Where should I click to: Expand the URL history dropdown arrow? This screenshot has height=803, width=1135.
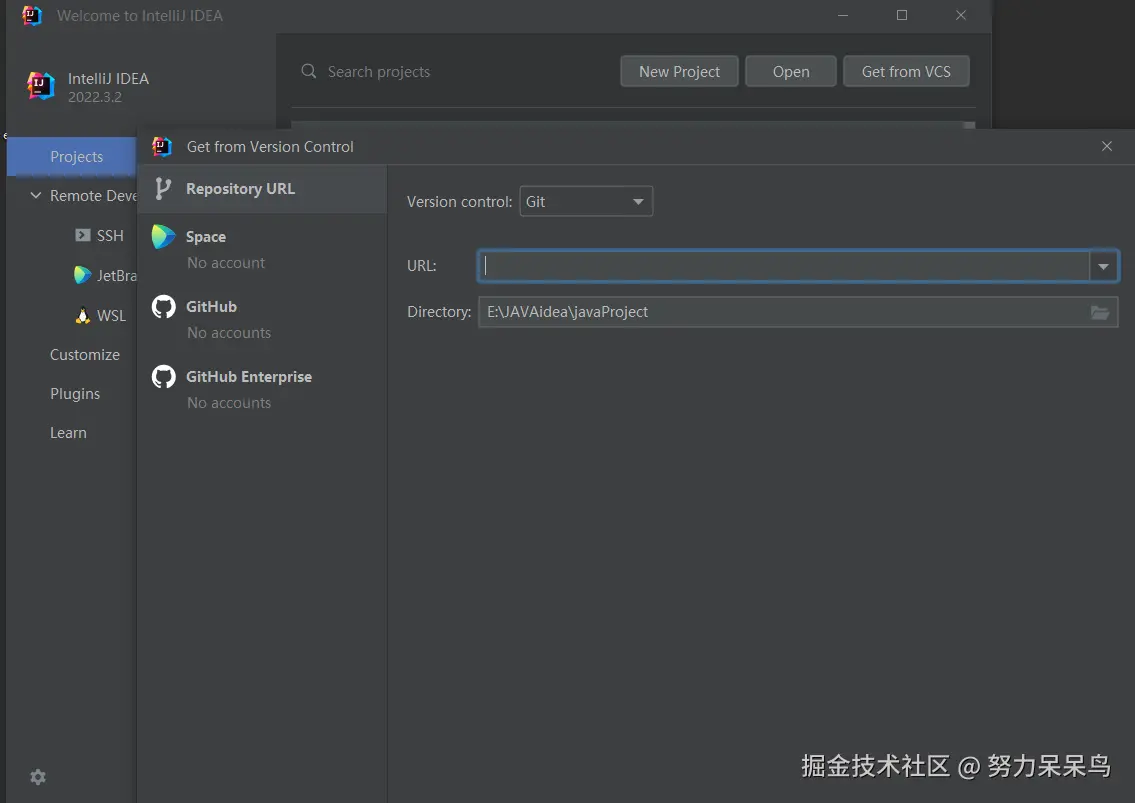[1103, 266]
